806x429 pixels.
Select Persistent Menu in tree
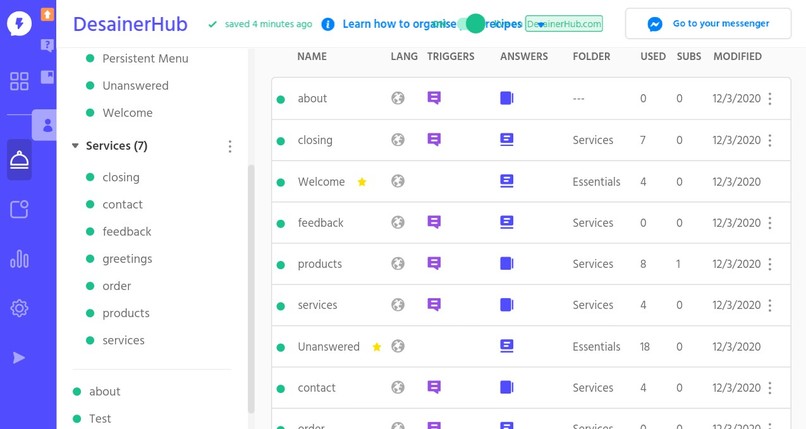tap(145, 59)
